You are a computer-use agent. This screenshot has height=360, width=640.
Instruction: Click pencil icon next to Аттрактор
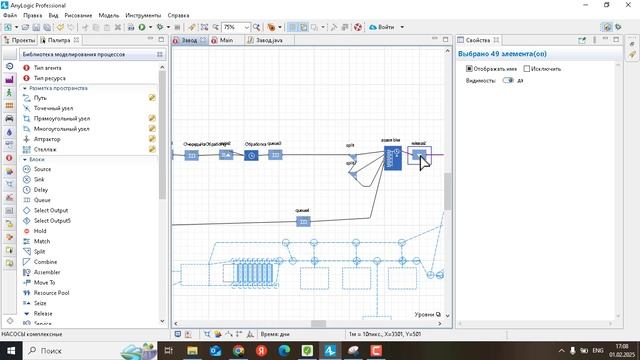152,139
